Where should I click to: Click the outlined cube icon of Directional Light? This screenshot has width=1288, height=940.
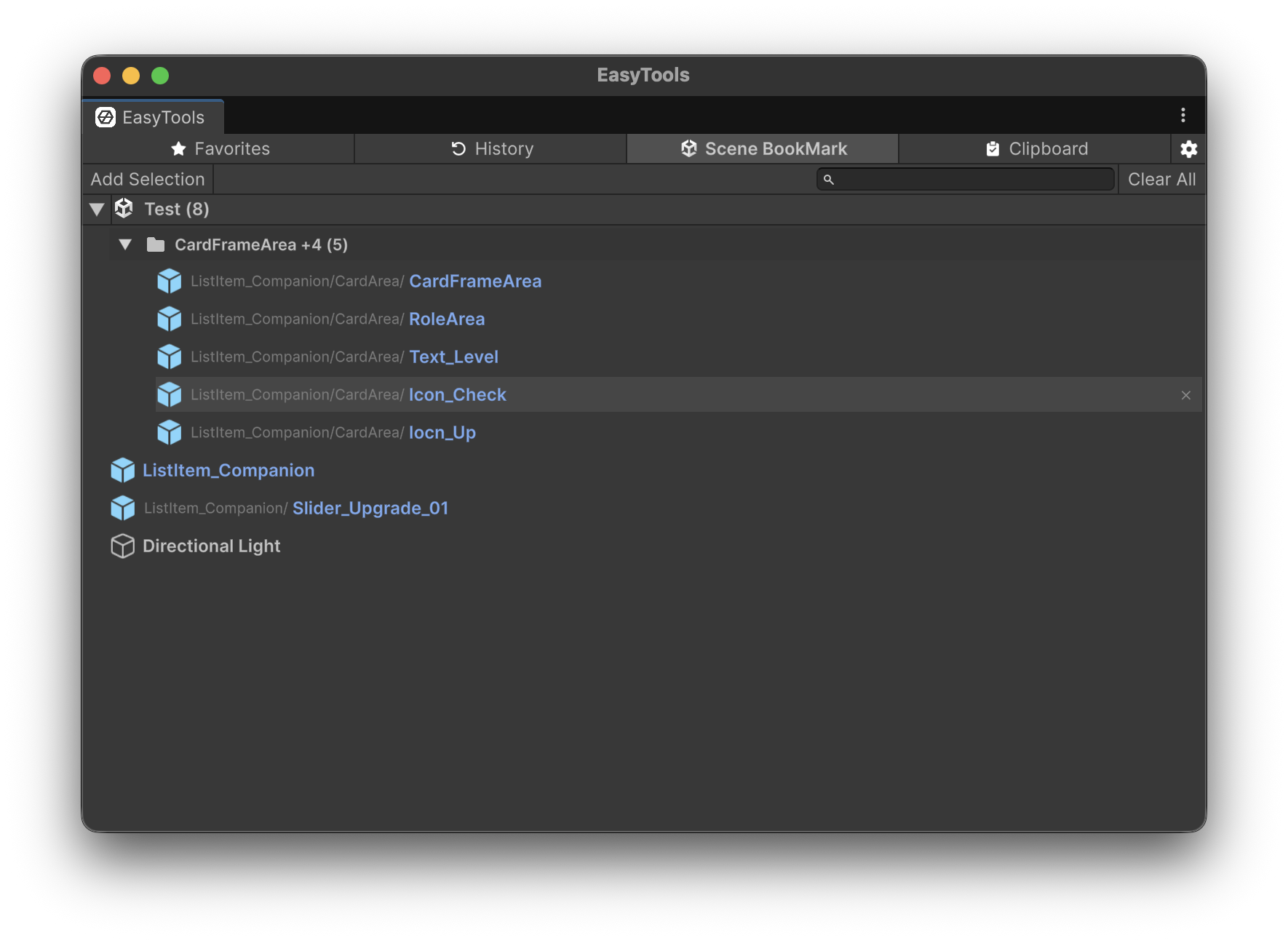tap(123, 546)
